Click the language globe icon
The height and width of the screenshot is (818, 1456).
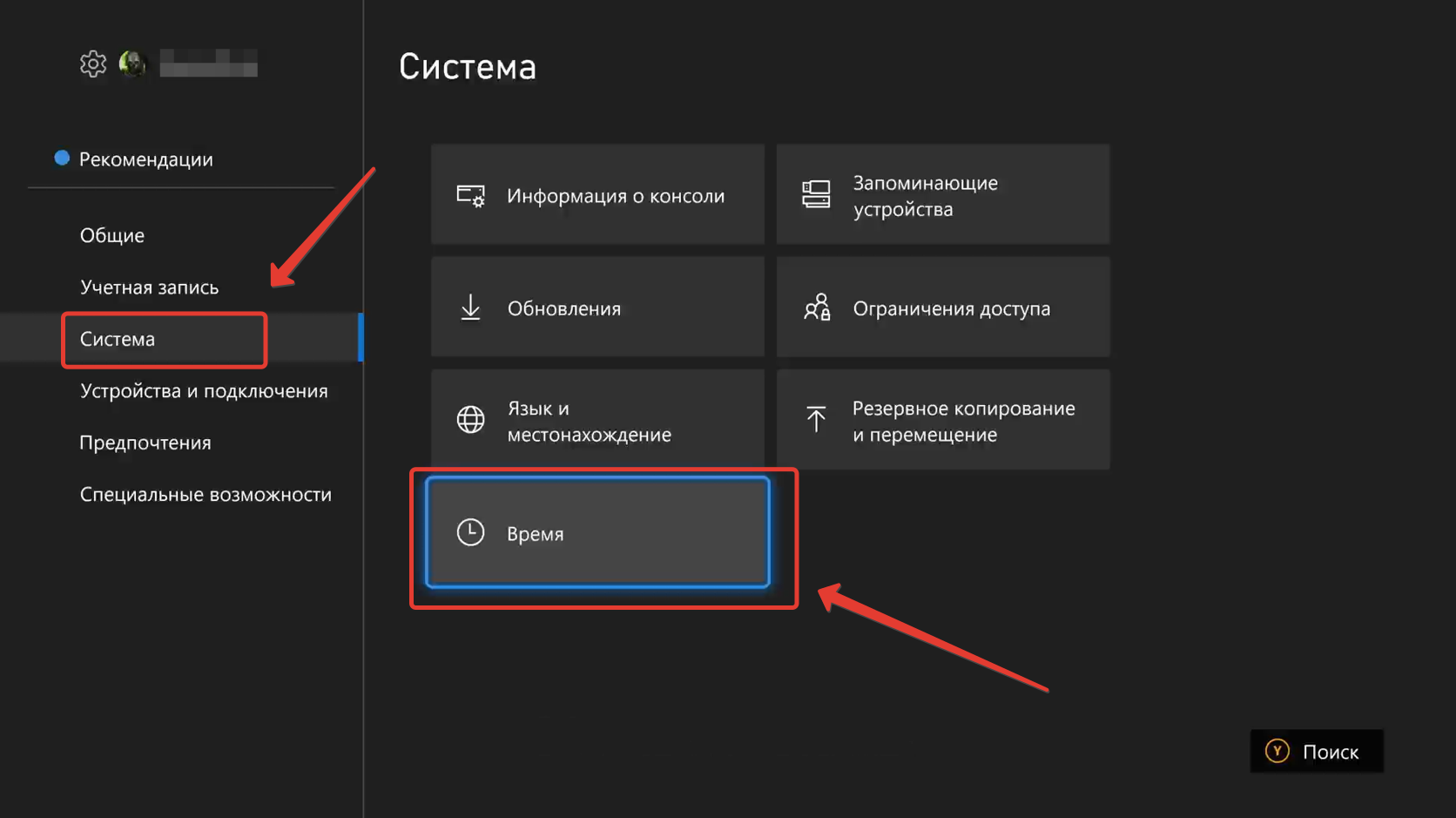click(470, 420)
